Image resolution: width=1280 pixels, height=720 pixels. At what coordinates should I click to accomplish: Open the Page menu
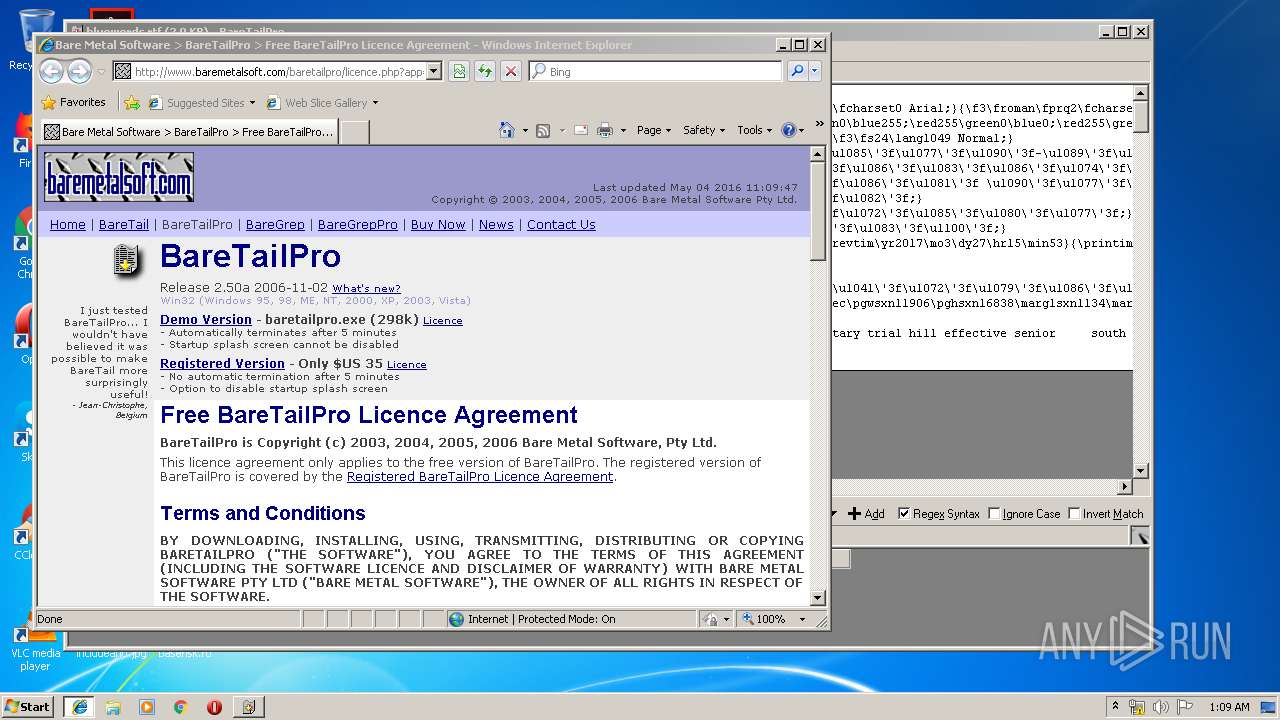click(x=654, y=130)
